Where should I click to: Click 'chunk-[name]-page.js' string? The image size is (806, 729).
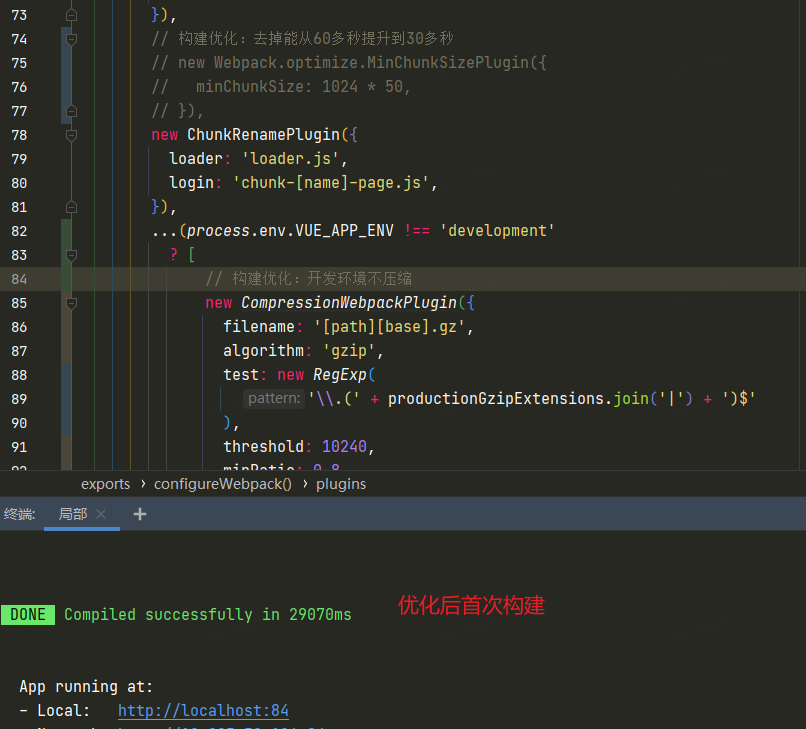(x=331, y=183)
